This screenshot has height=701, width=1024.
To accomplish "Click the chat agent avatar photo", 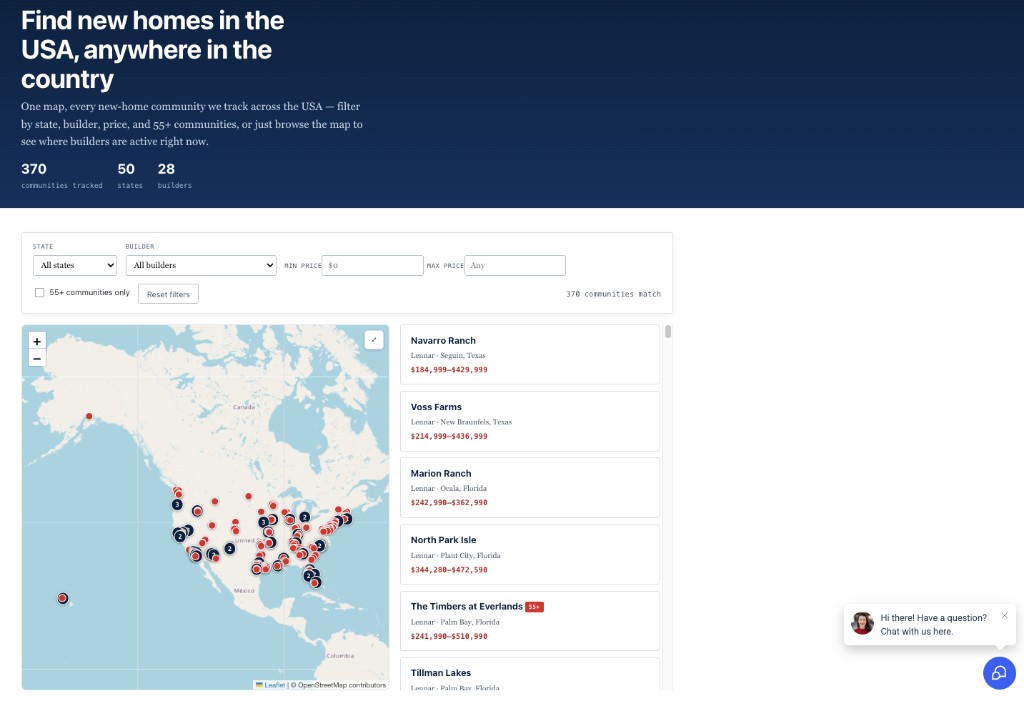I will [862, 623].
